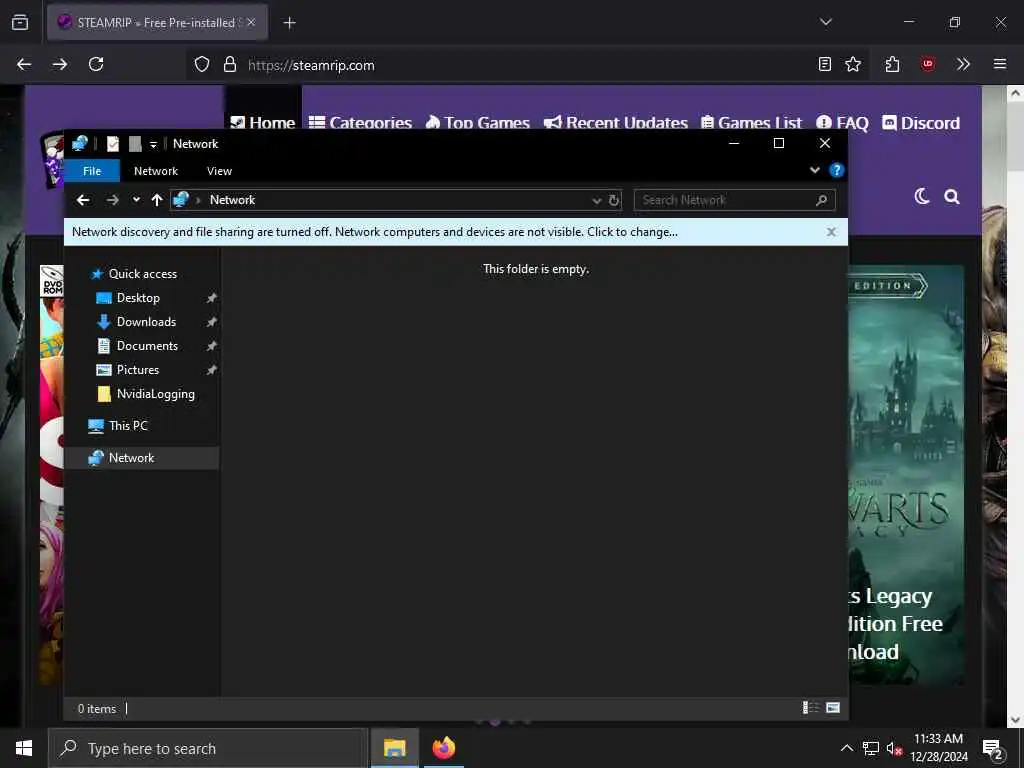
Task: Go forward in File Explorer
Action: 112,200
